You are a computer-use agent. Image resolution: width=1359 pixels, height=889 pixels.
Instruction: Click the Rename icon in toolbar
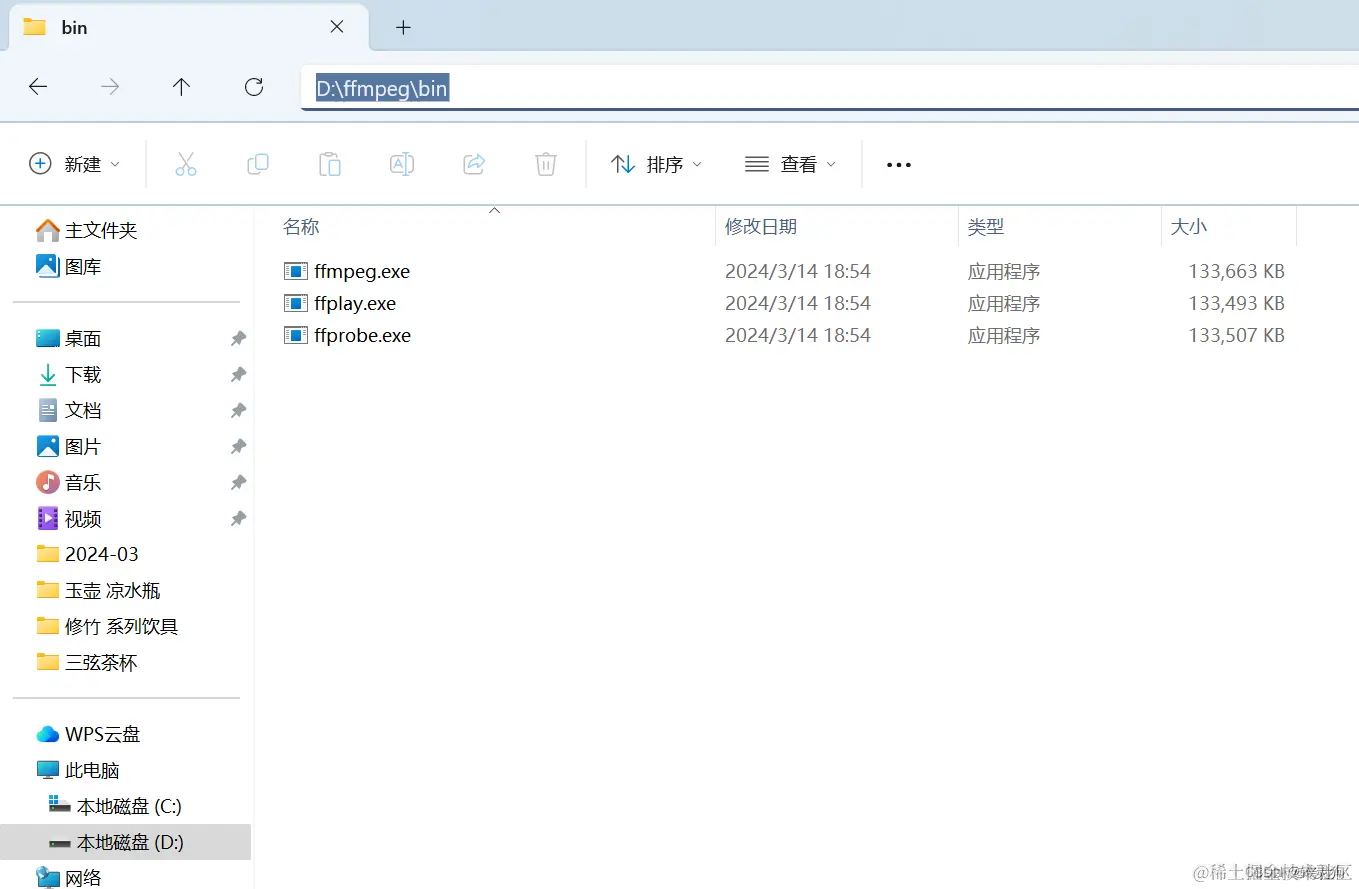point(402,164)
